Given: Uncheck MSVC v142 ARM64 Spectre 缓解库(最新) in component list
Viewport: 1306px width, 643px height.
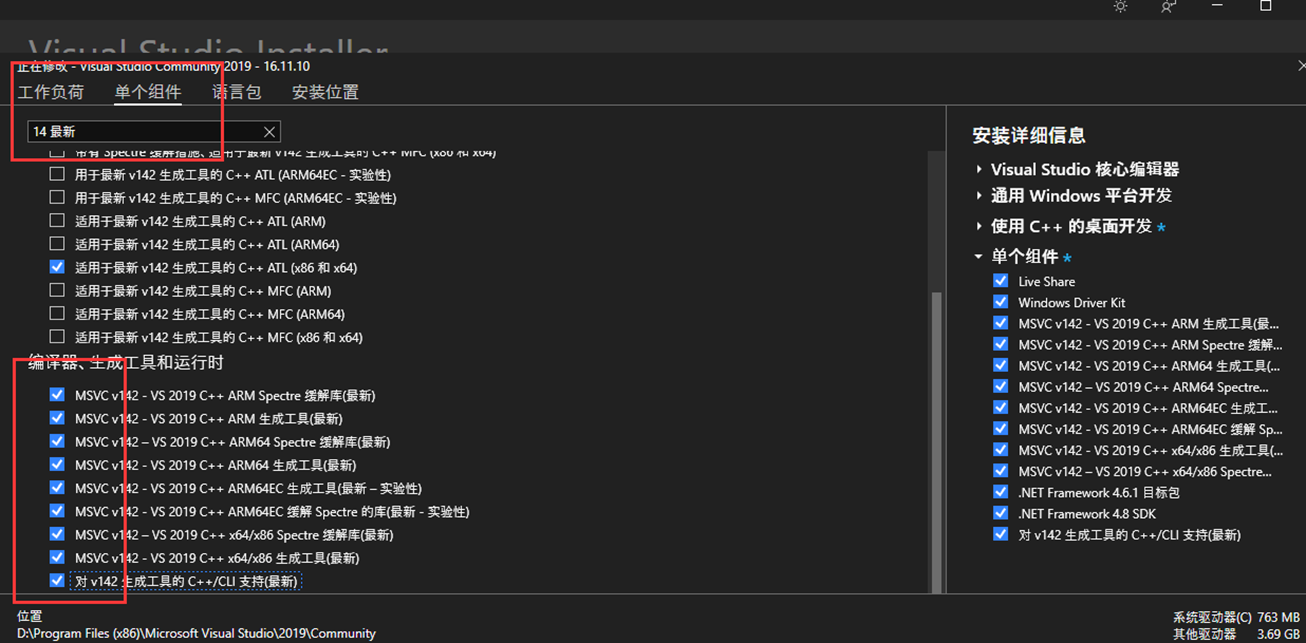Looking at the screenshot, I should [57, 441].
